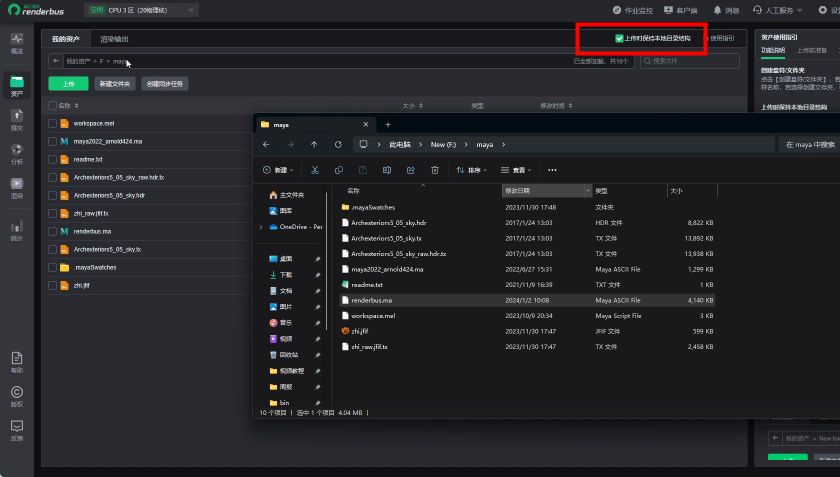Check the box for maya2022_arnold424.ma
Screen dimensions: 840x477
[x=52, y=141]
